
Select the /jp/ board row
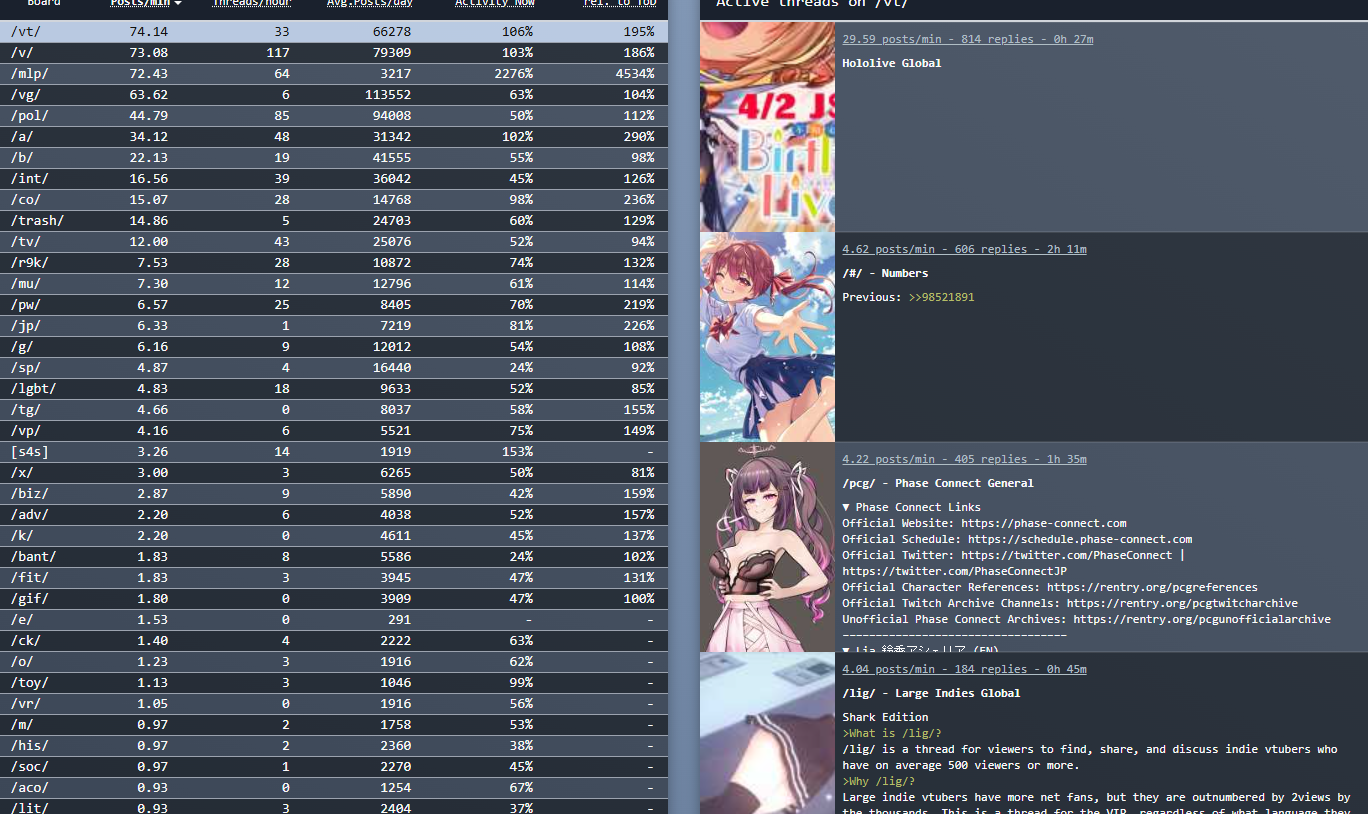coord(334,326)
